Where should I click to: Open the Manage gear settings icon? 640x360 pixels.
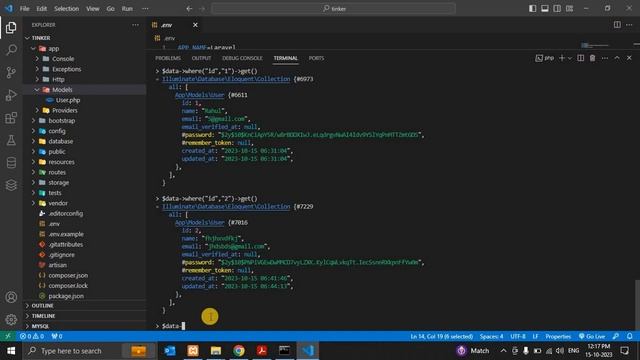click(x=11, y=319)
